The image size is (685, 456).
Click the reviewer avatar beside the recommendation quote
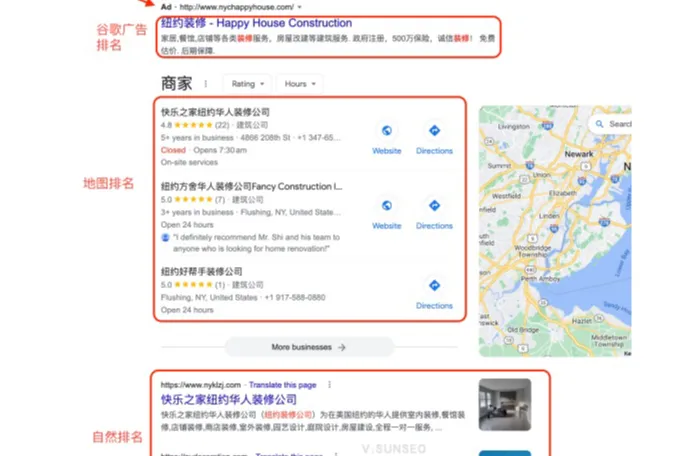pos(166,238)
